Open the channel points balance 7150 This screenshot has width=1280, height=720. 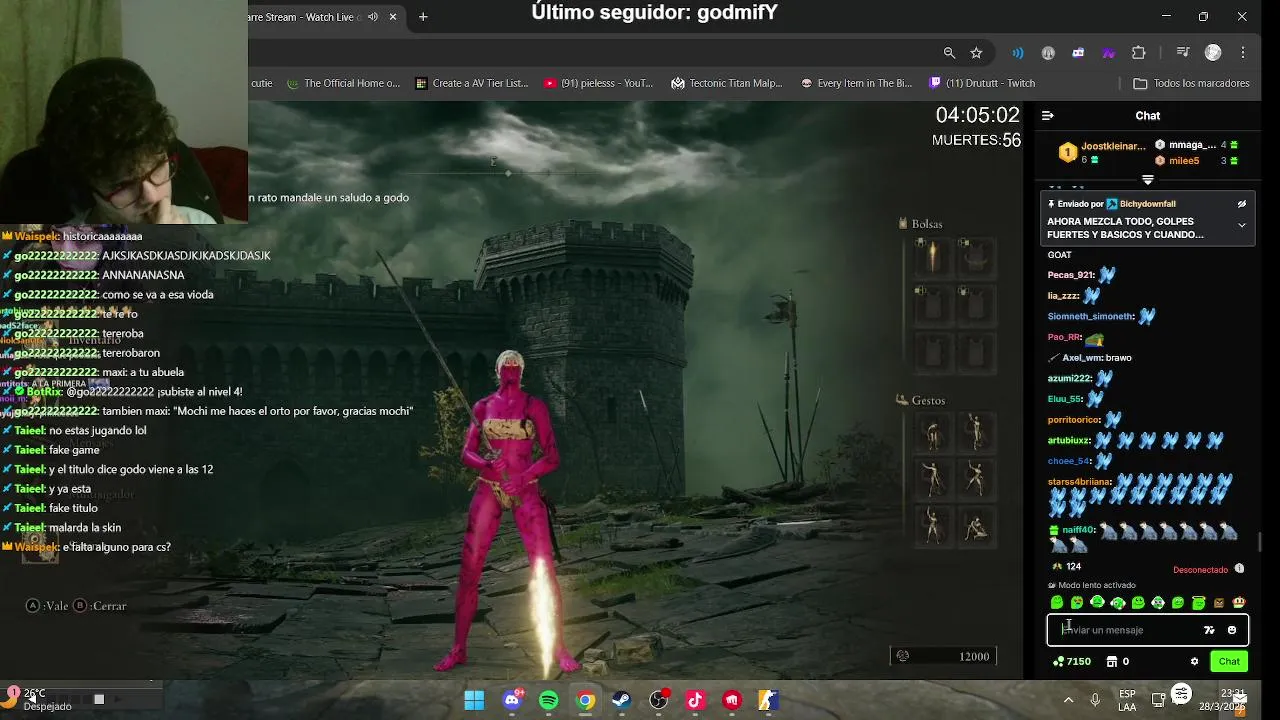click(x=1072, y=661)
